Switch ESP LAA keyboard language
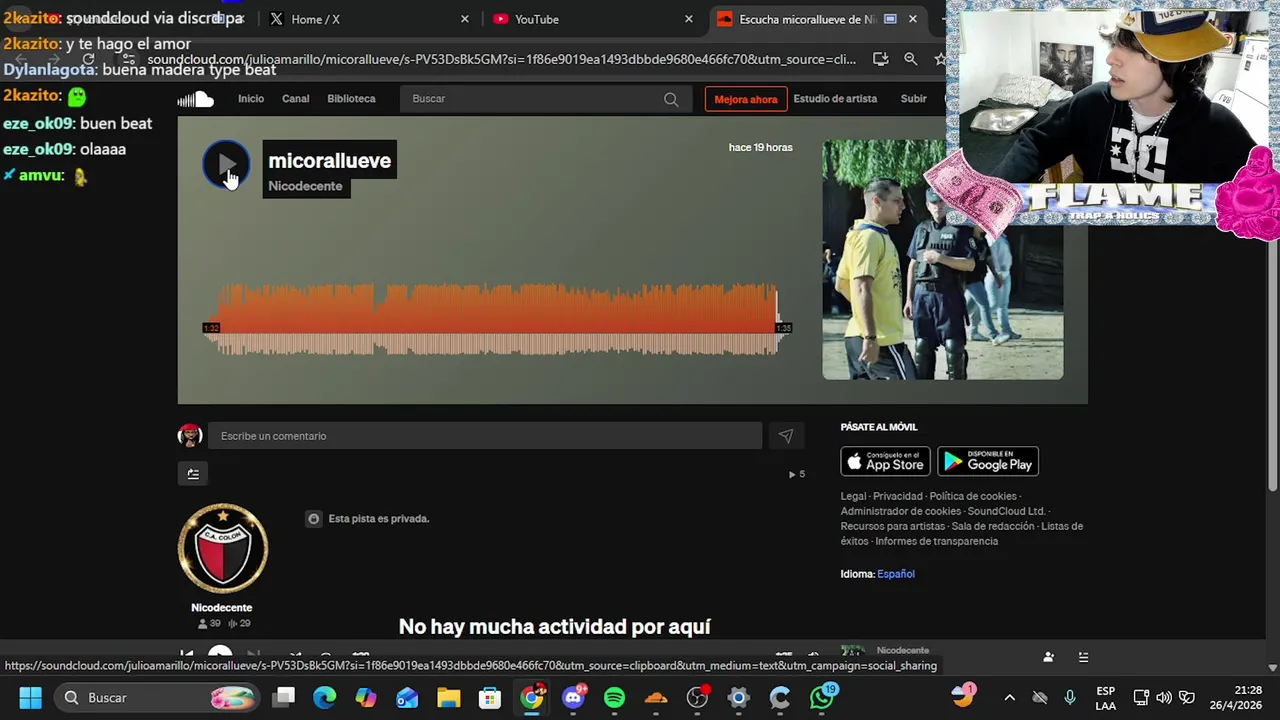 point(1105,698)
